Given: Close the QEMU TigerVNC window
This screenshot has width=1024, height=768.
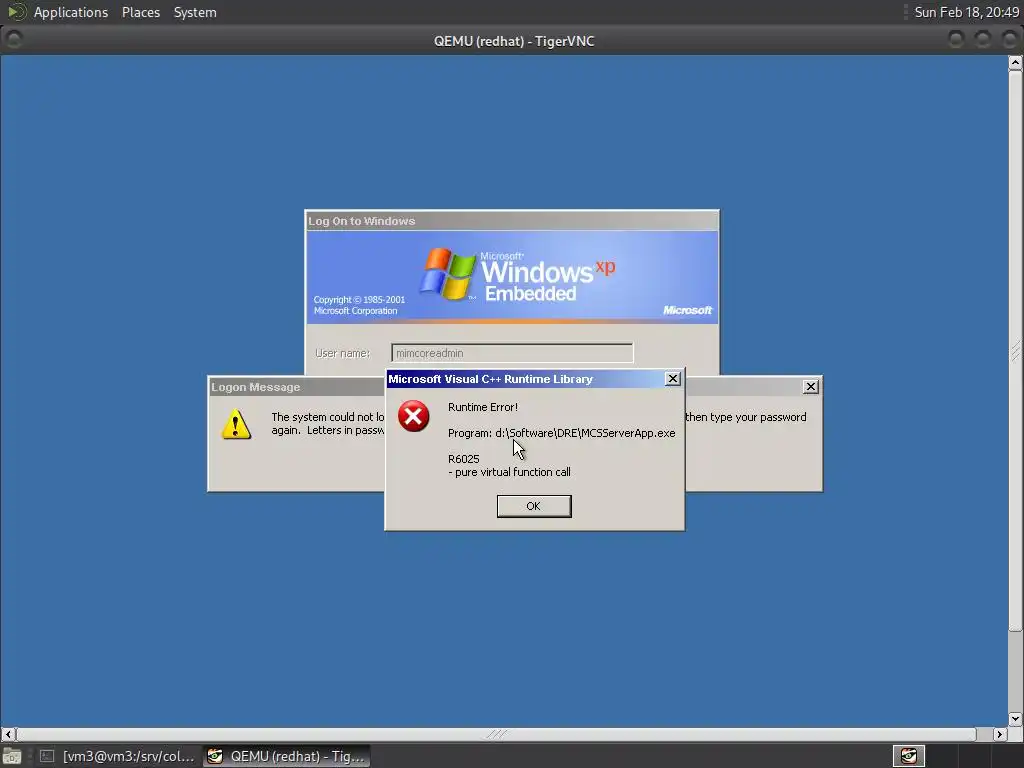Looking at the screenshot, I should pos(1009,40).
